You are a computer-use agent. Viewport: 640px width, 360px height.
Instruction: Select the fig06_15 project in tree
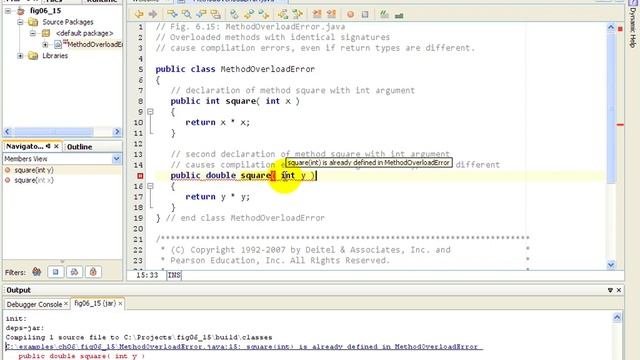pos(45,11)
